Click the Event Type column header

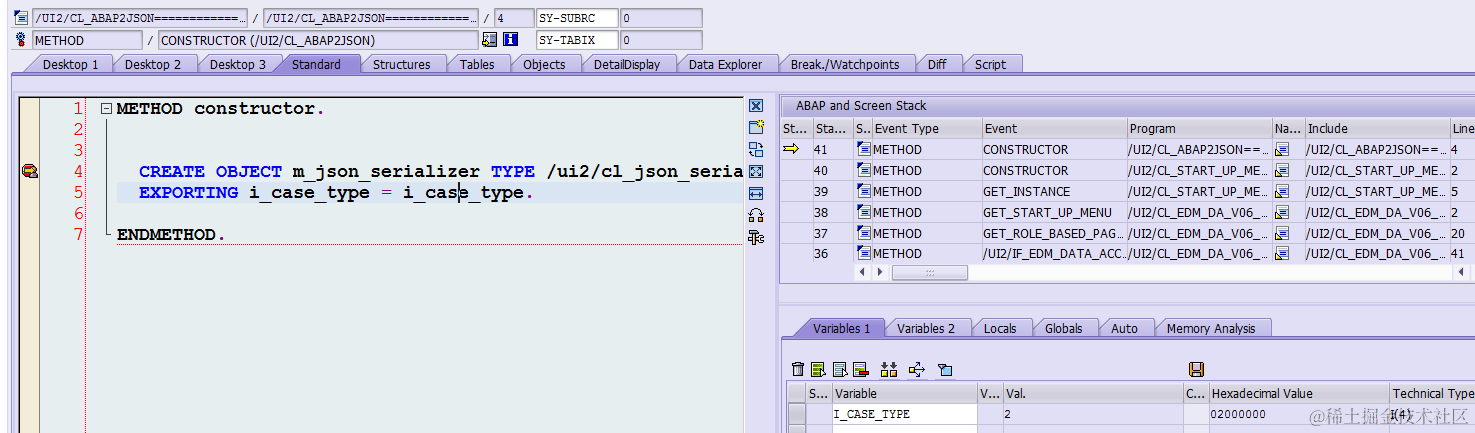pyautogui.click(x=926, y=129)
